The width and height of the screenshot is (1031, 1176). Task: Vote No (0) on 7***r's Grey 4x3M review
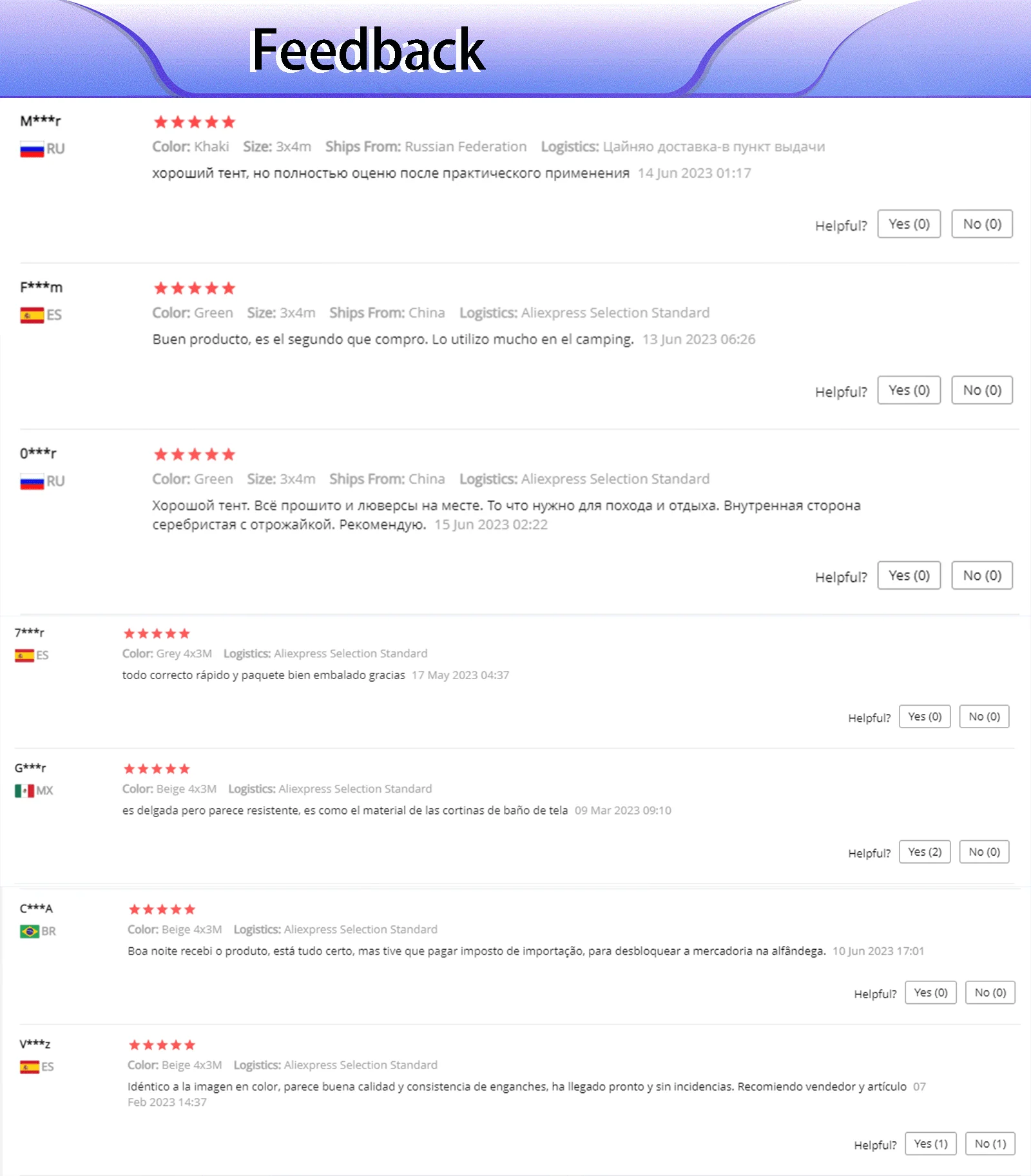click(984, 717)
